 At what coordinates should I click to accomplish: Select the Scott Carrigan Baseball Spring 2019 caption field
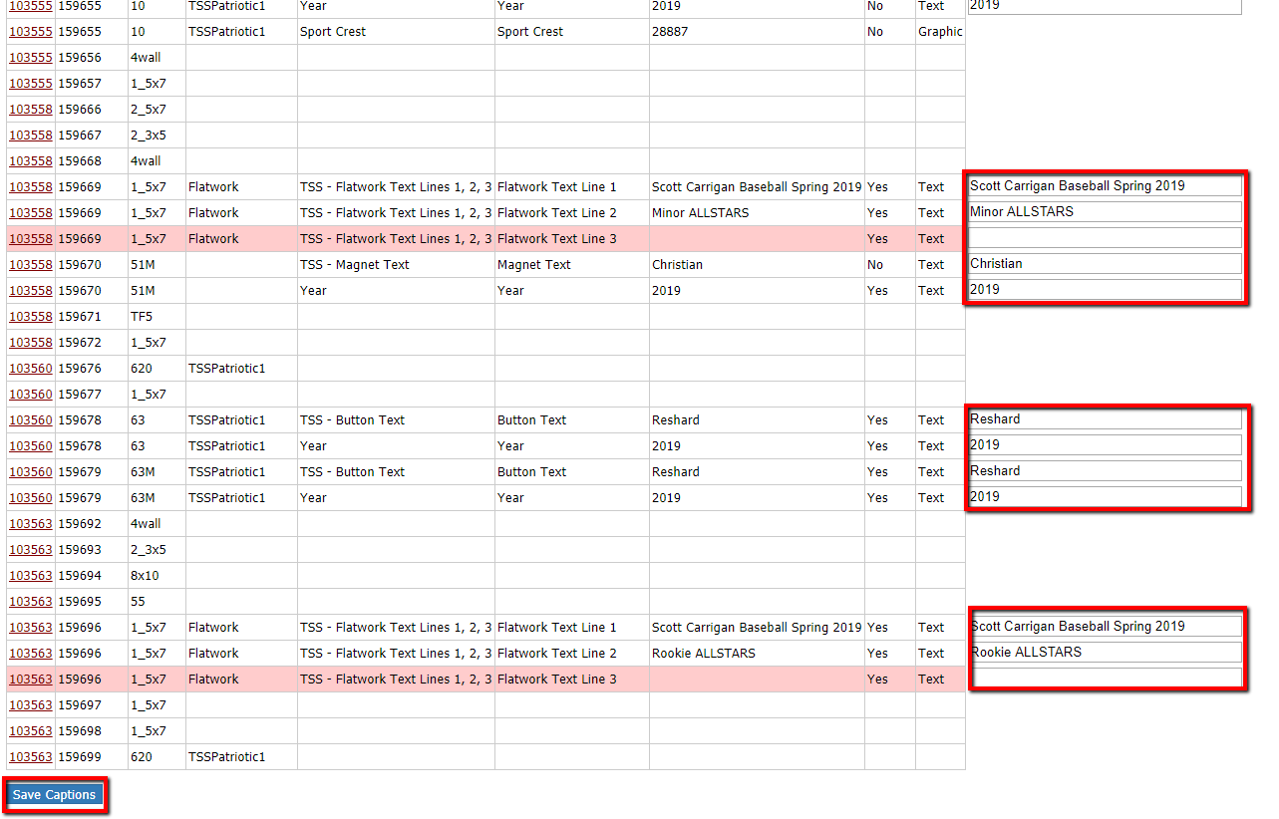pyautogui.click(x=1103, y=185)
